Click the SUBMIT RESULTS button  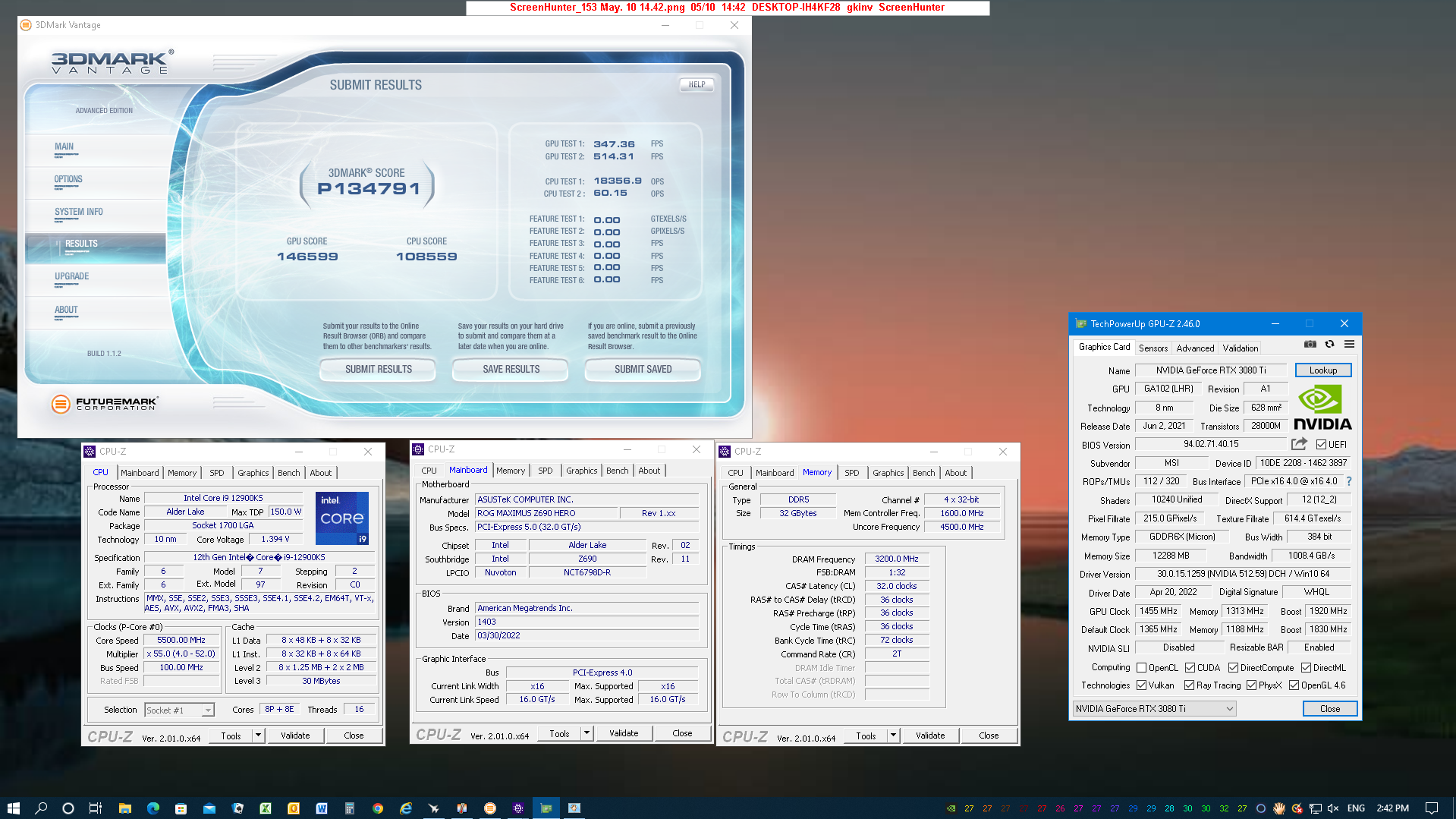[x=378, y=370]
